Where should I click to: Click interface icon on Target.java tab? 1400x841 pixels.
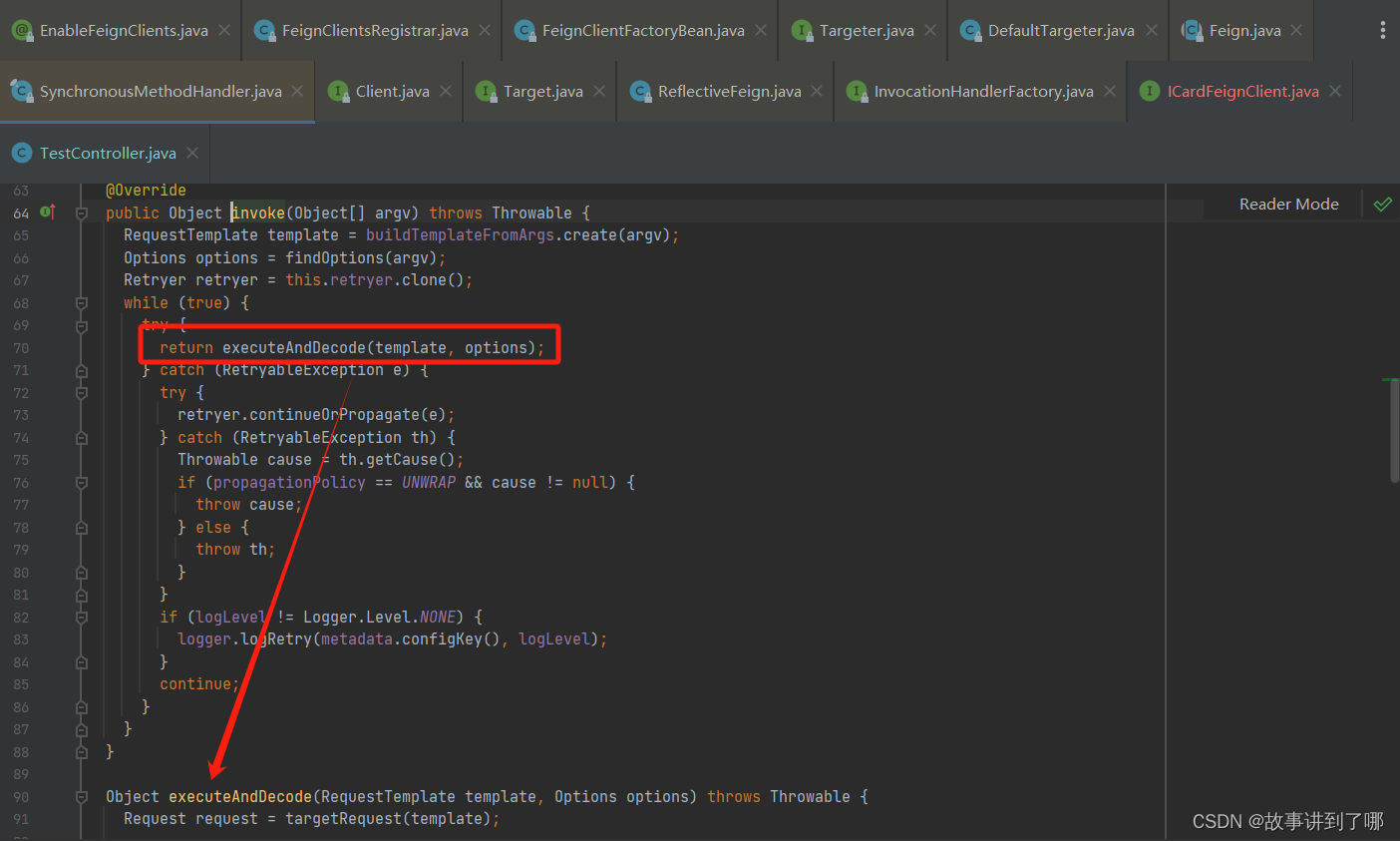tap(486, 92)
